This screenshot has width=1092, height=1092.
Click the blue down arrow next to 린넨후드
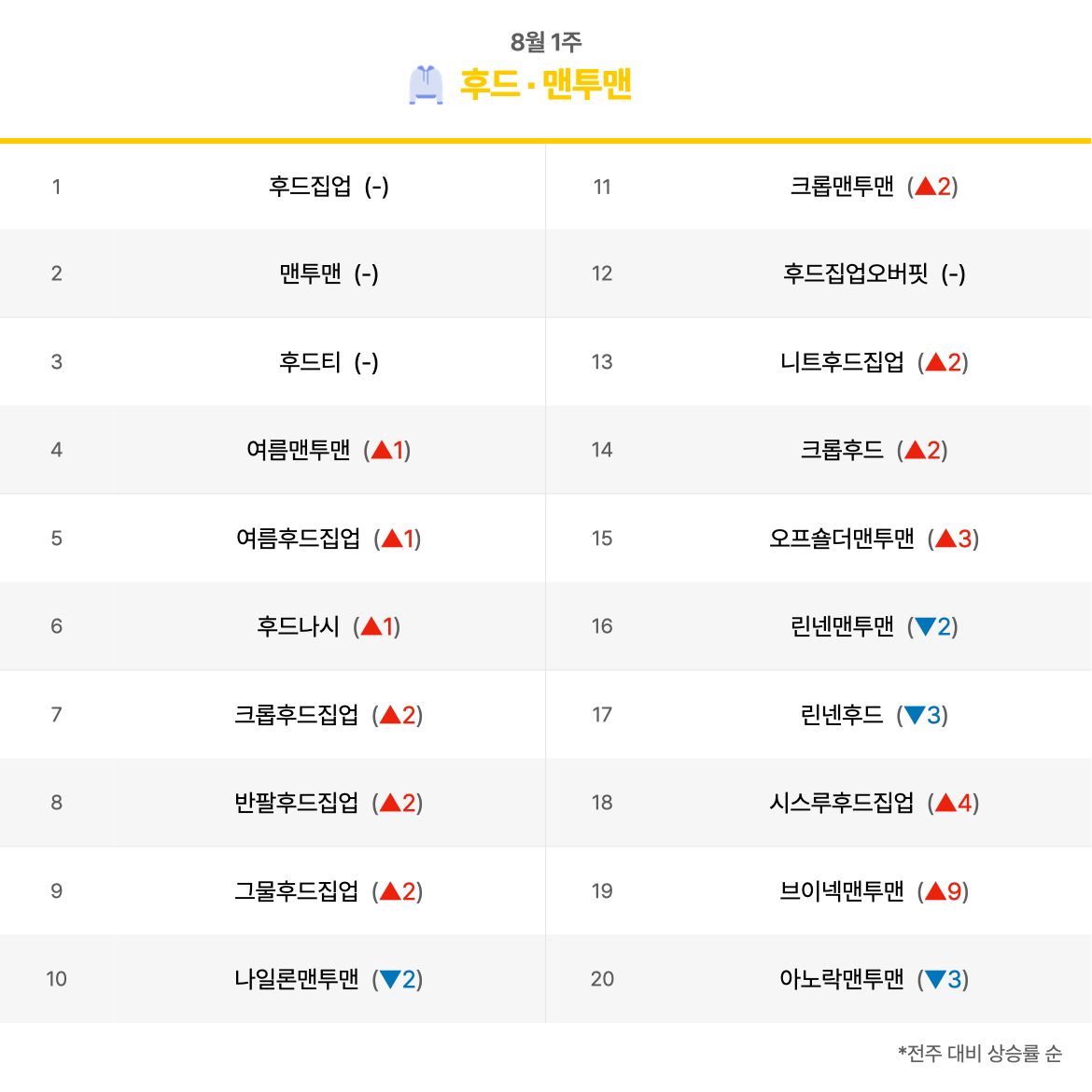click(x=915, y=715)
